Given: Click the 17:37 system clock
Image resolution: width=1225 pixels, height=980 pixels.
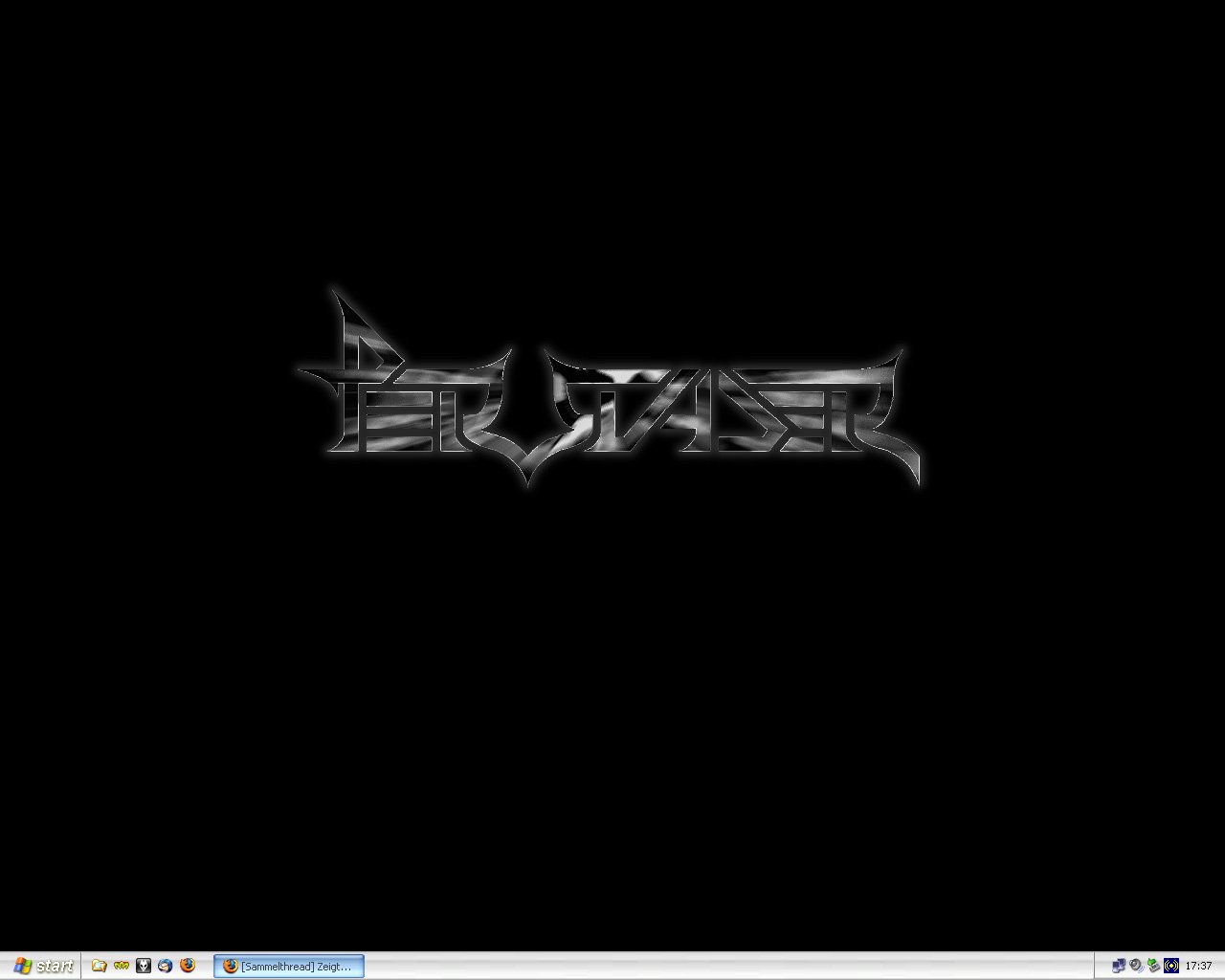Looking at the screenshot, I should coord(1198,967).
